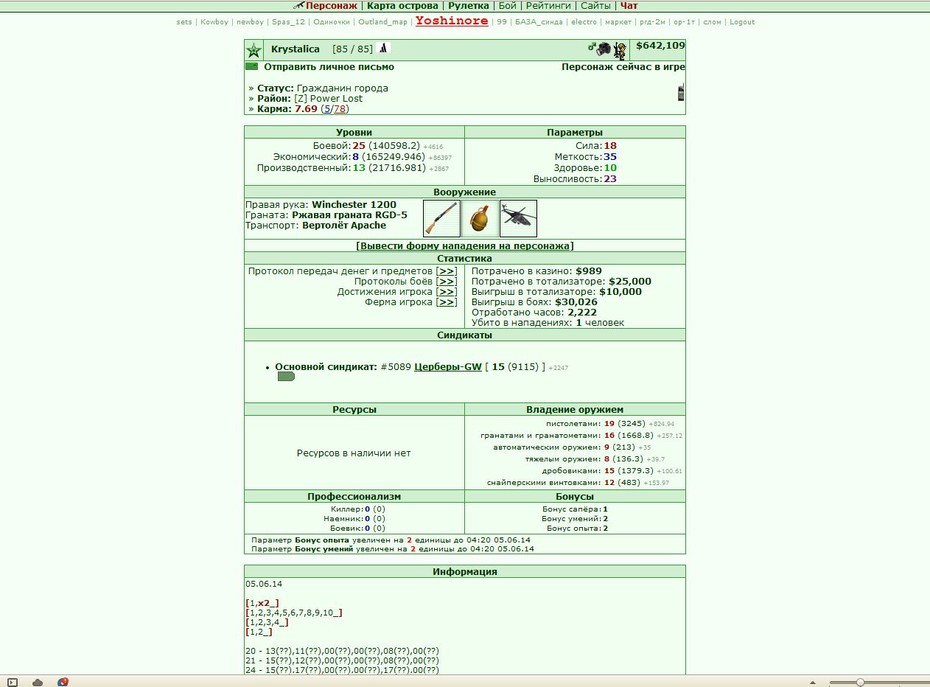930x687 pixels.
Task: Expand Протоколы боёв [>>]
Action: coord(446,282)
